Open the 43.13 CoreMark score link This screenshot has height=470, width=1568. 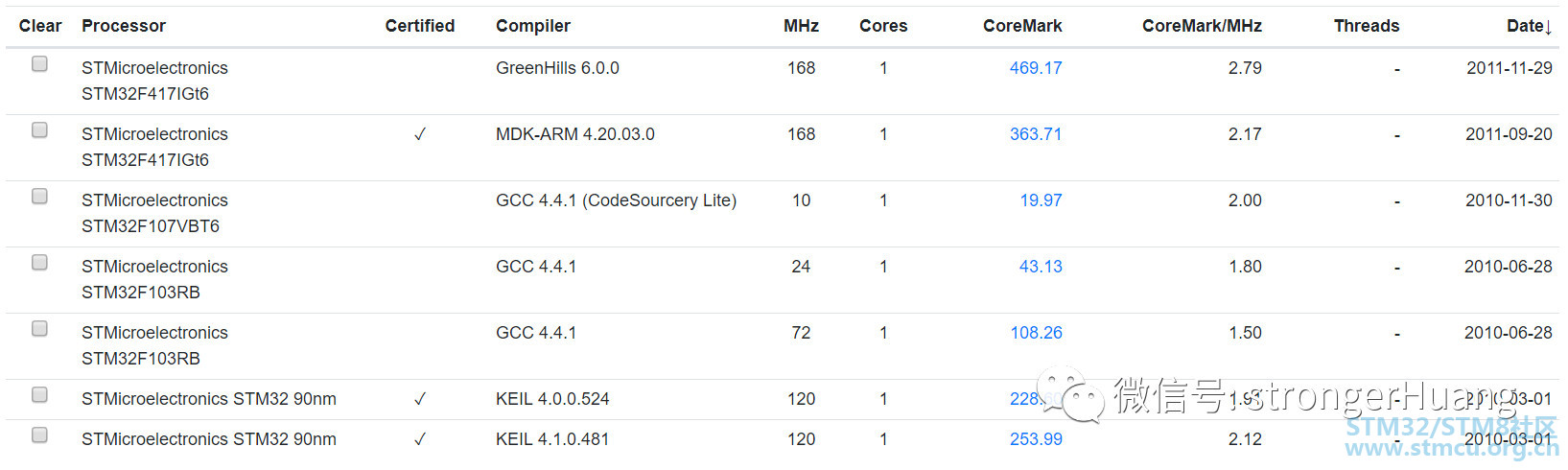click(x=1041, y=267)
